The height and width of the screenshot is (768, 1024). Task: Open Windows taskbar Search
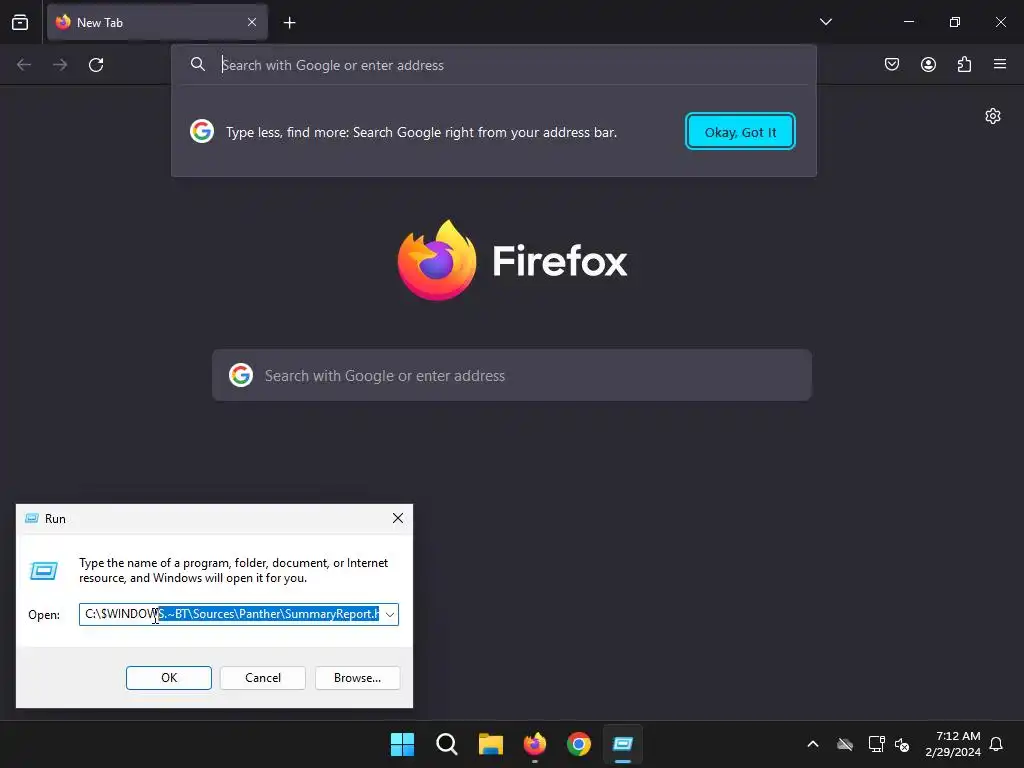(447, 744)
